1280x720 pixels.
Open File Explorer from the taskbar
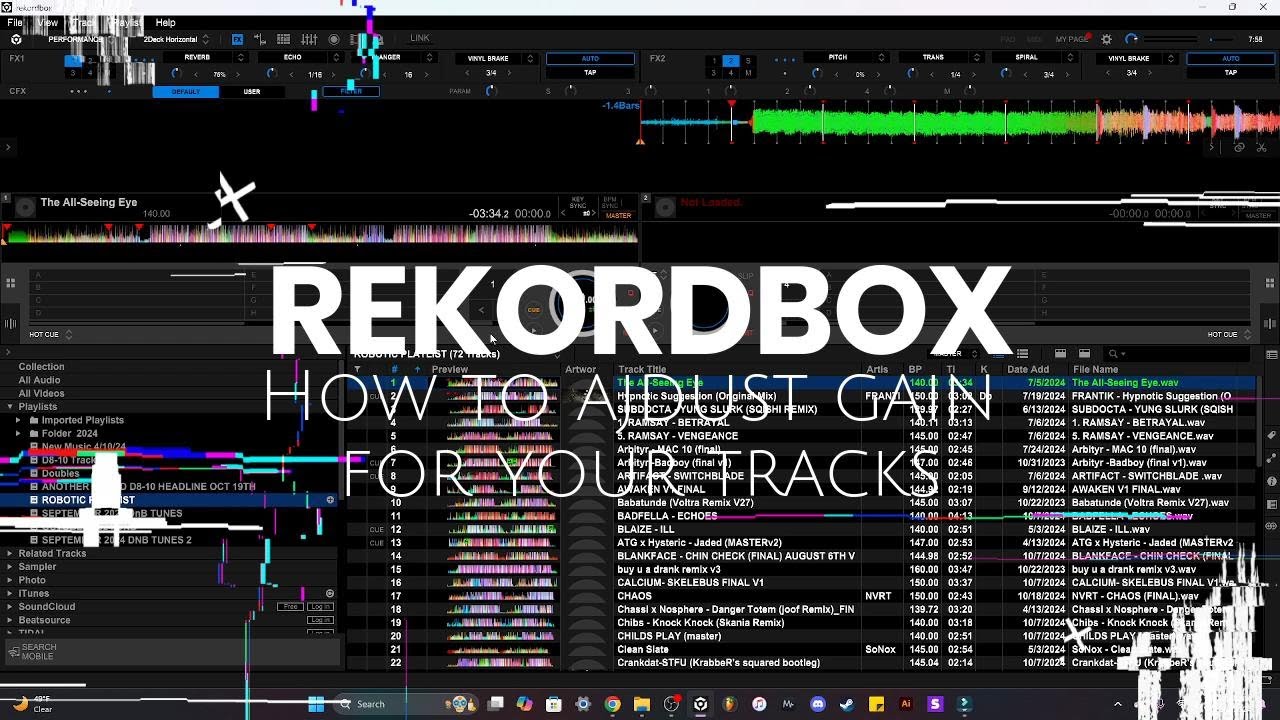click(641, 704)
